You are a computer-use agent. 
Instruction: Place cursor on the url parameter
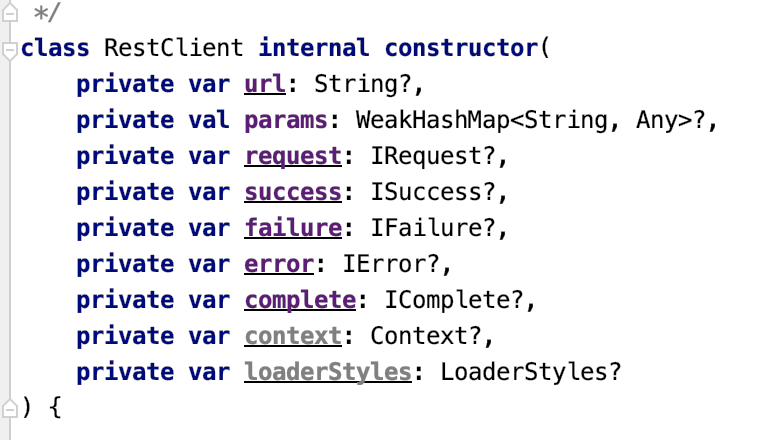(x=265, y=84)
